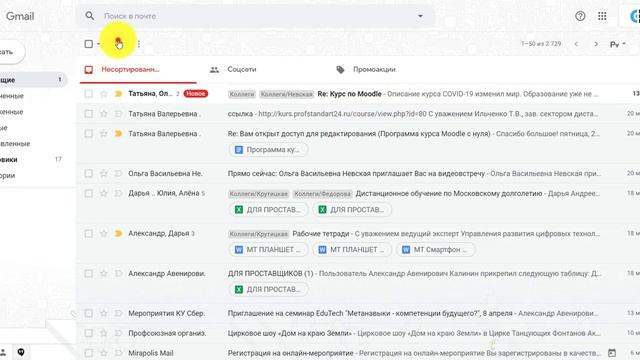Viewport: 640px width, 360px height.
Task: Open the search options dropdown arrow
Action: click(420, 16)
